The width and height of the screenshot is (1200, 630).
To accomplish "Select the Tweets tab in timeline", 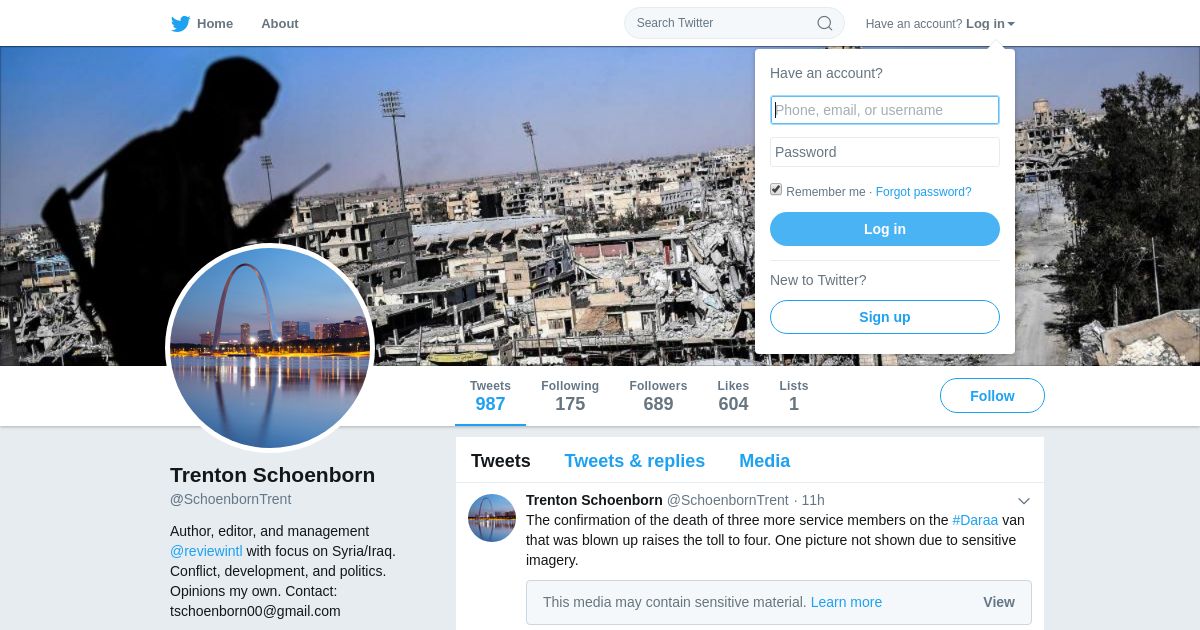I will pos(500,461).
